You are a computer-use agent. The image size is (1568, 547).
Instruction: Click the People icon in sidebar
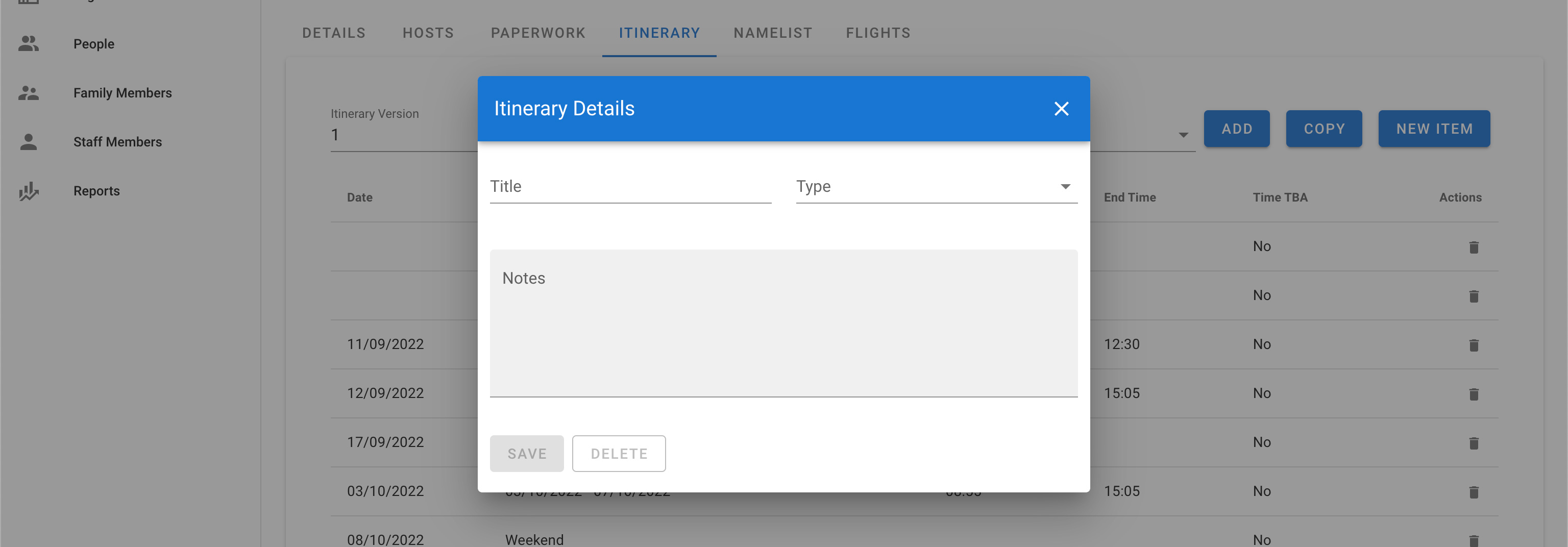(29, 44)
